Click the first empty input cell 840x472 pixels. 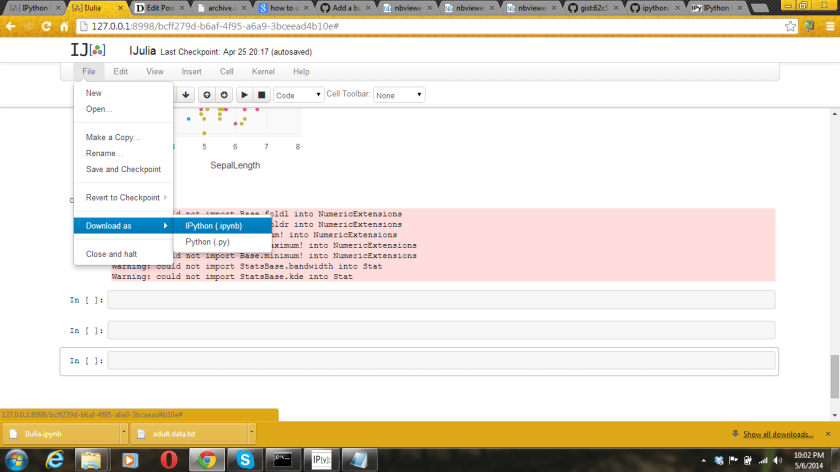pyautogui.click(x=441, y=299)
